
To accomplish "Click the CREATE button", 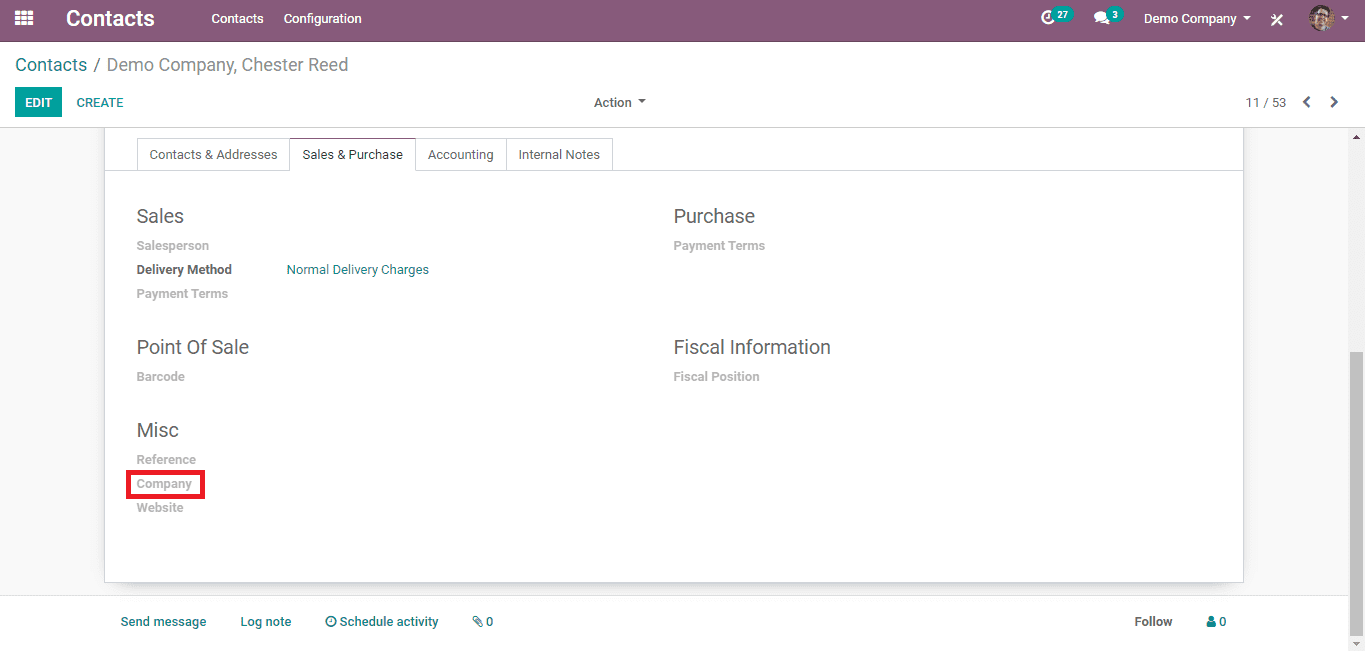I will coord(100,103).
